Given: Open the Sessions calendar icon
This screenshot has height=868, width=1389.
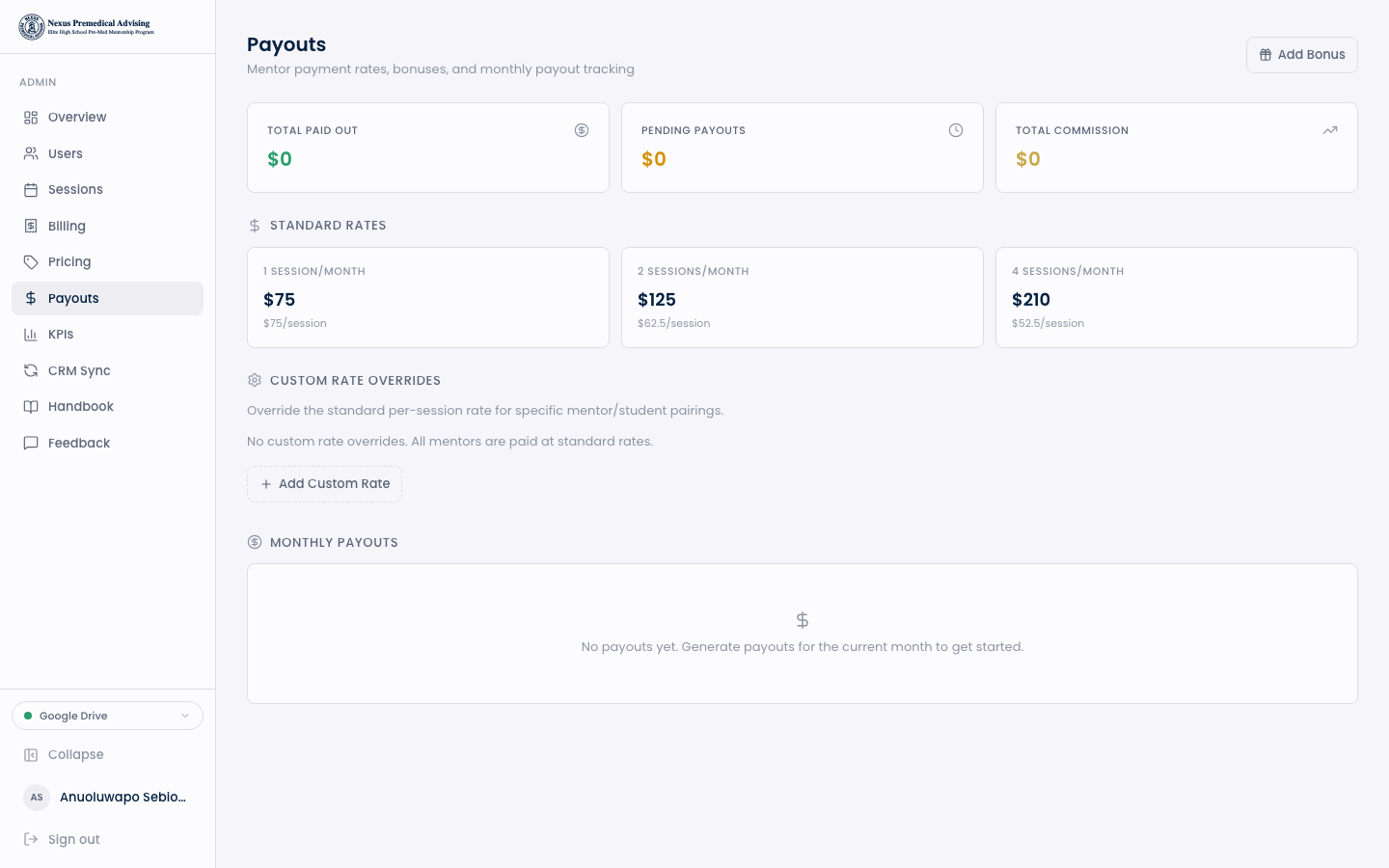Looking at the screenshot, I should [31, 190].
